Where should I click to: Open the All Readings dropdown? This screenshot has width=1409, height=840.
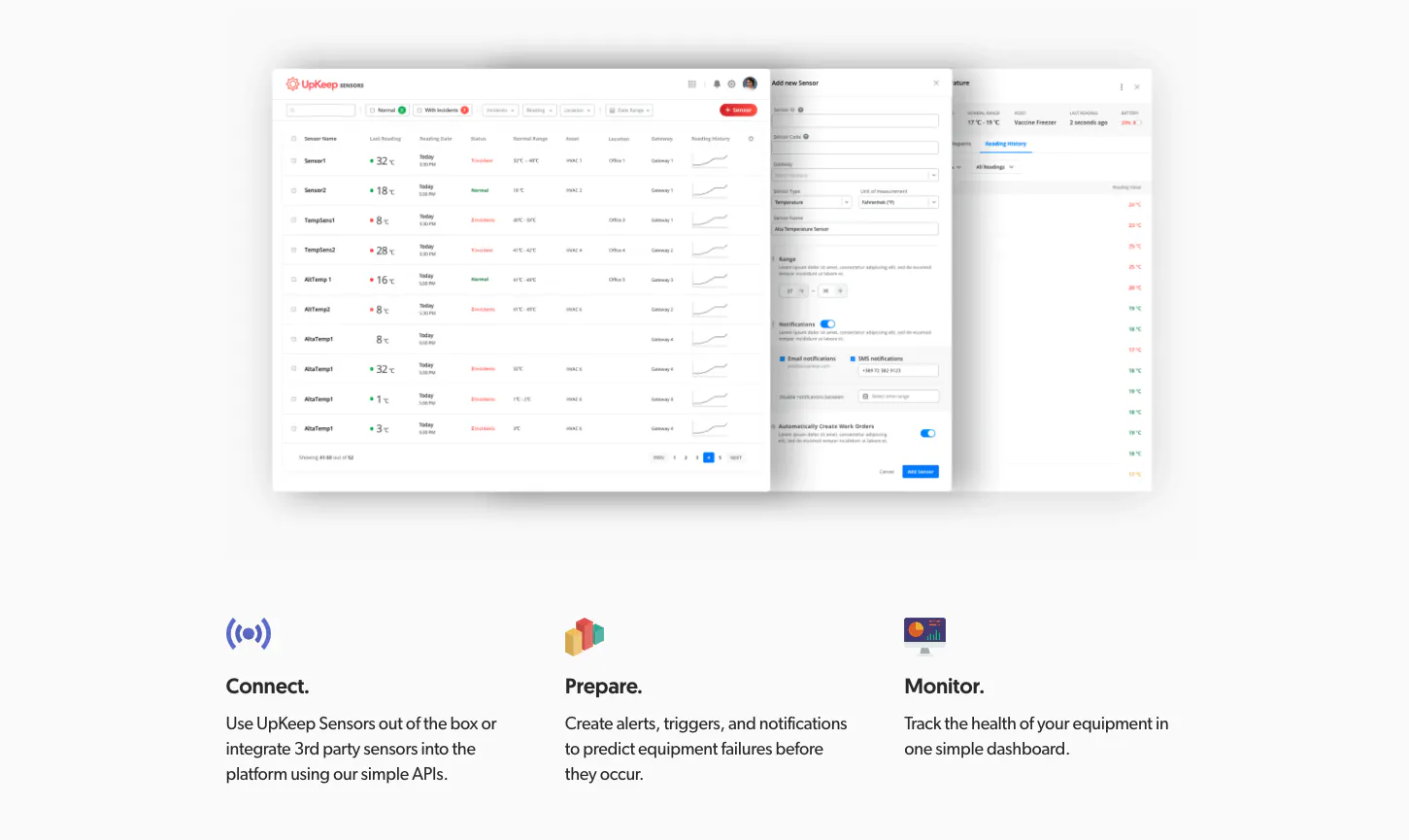(x=994, y=167)
